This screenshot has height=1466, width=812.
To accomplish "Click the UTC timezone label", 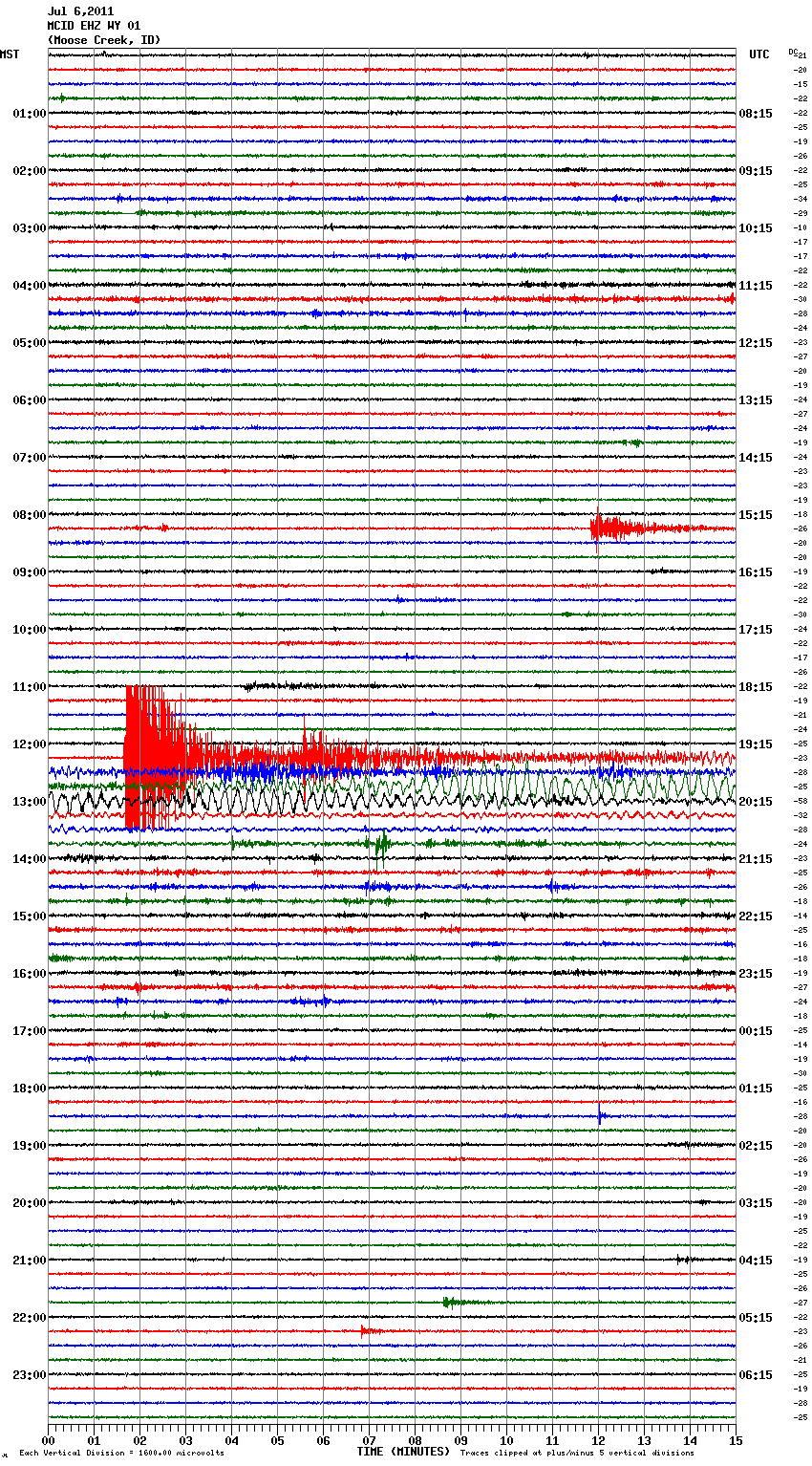I will (x=759, y=54).
